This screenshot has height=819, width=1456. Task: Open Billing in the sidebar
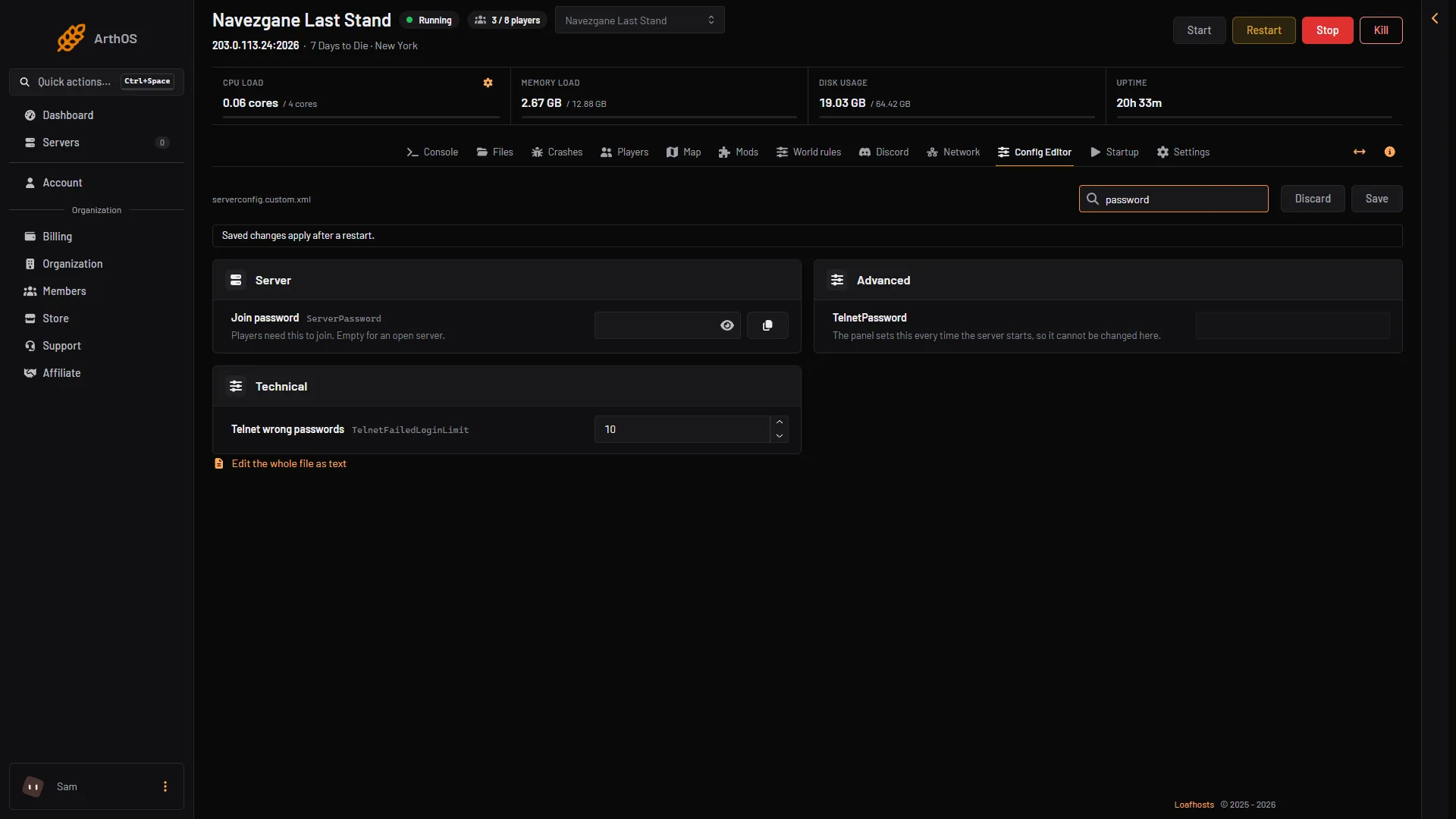pos(96,237)
